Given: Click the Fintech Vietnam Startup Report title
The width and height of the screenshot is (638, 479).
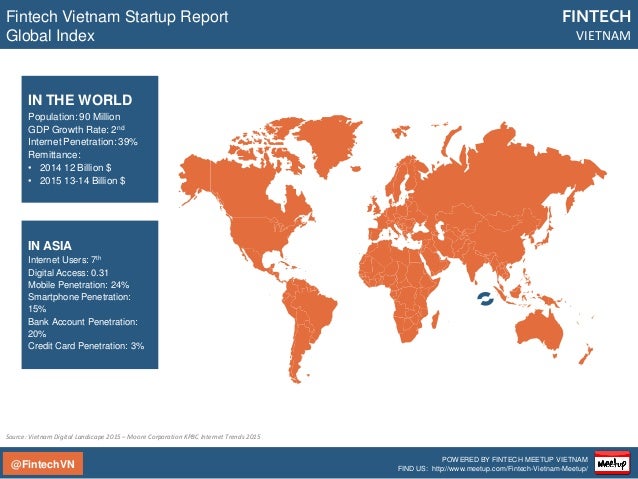Looking at the screenshot, I should click(x=117, y=17).
